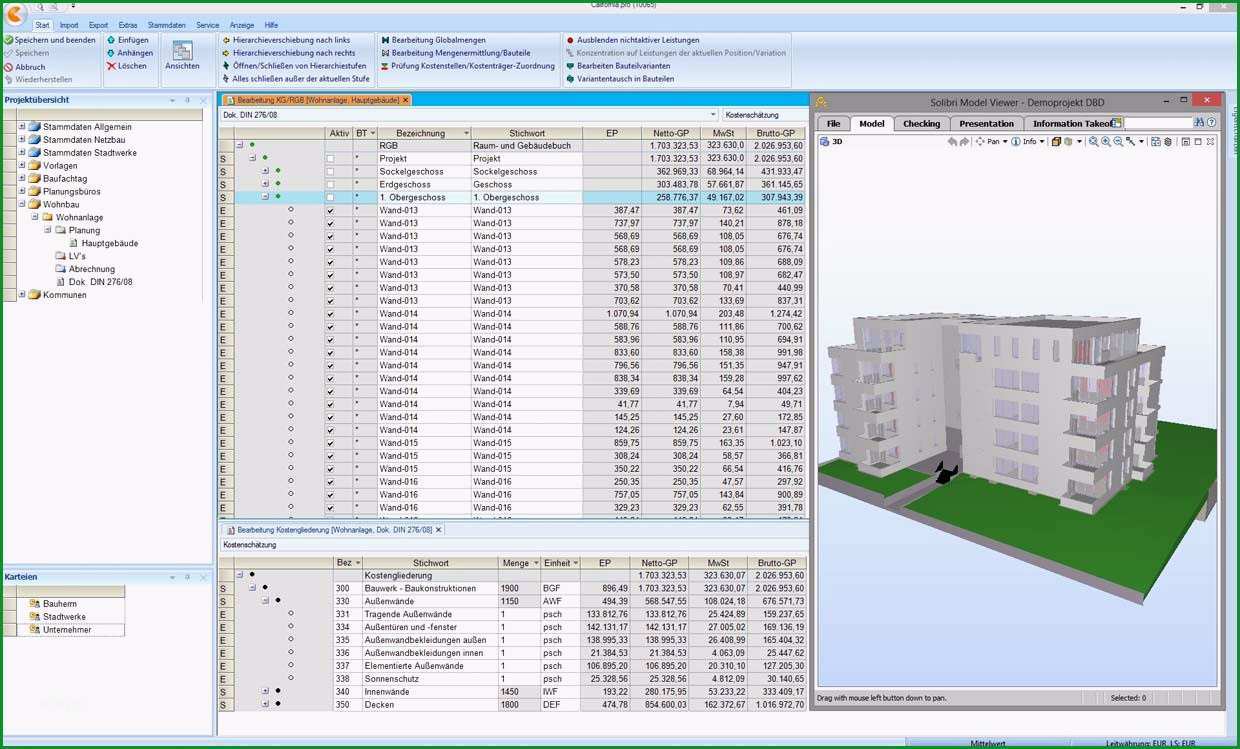Image resolution: width=1240 pixels, height=749 pixels.
Task: Click the orange application logo button
Action: (x=14, y=14)
